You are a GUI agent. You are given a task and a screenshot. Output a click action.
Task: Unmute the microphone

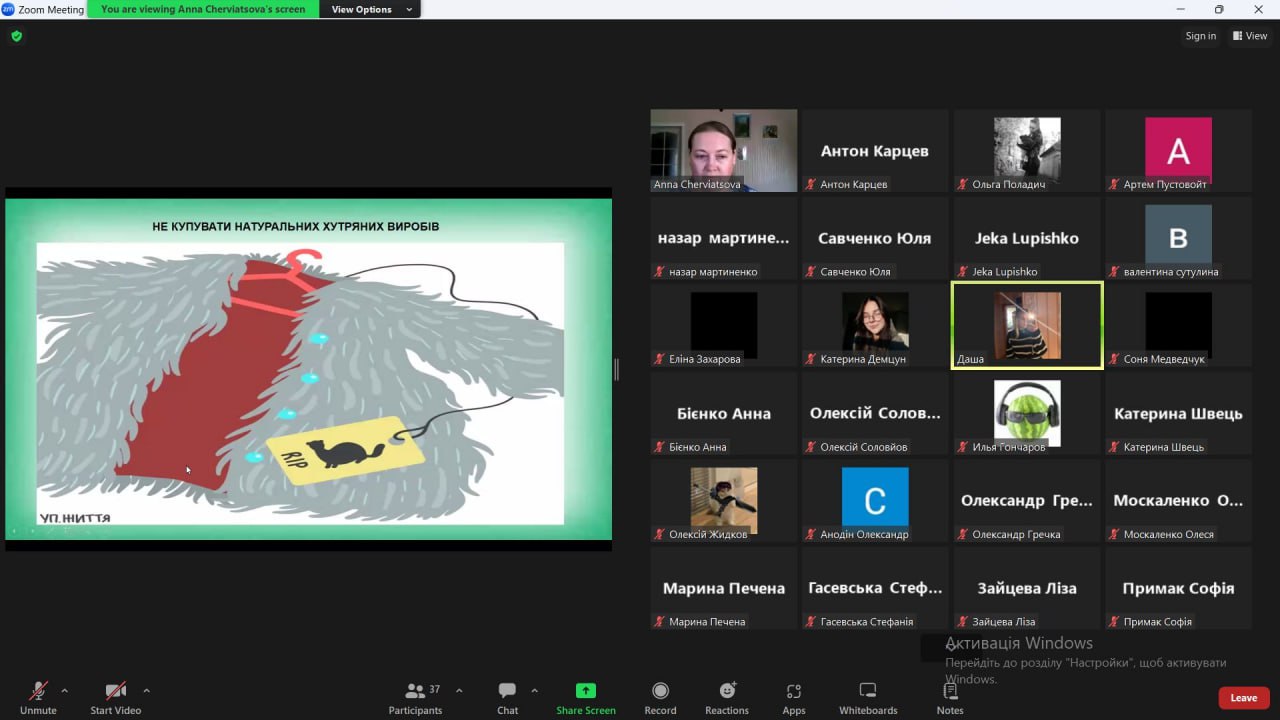[x=38, y=691]
